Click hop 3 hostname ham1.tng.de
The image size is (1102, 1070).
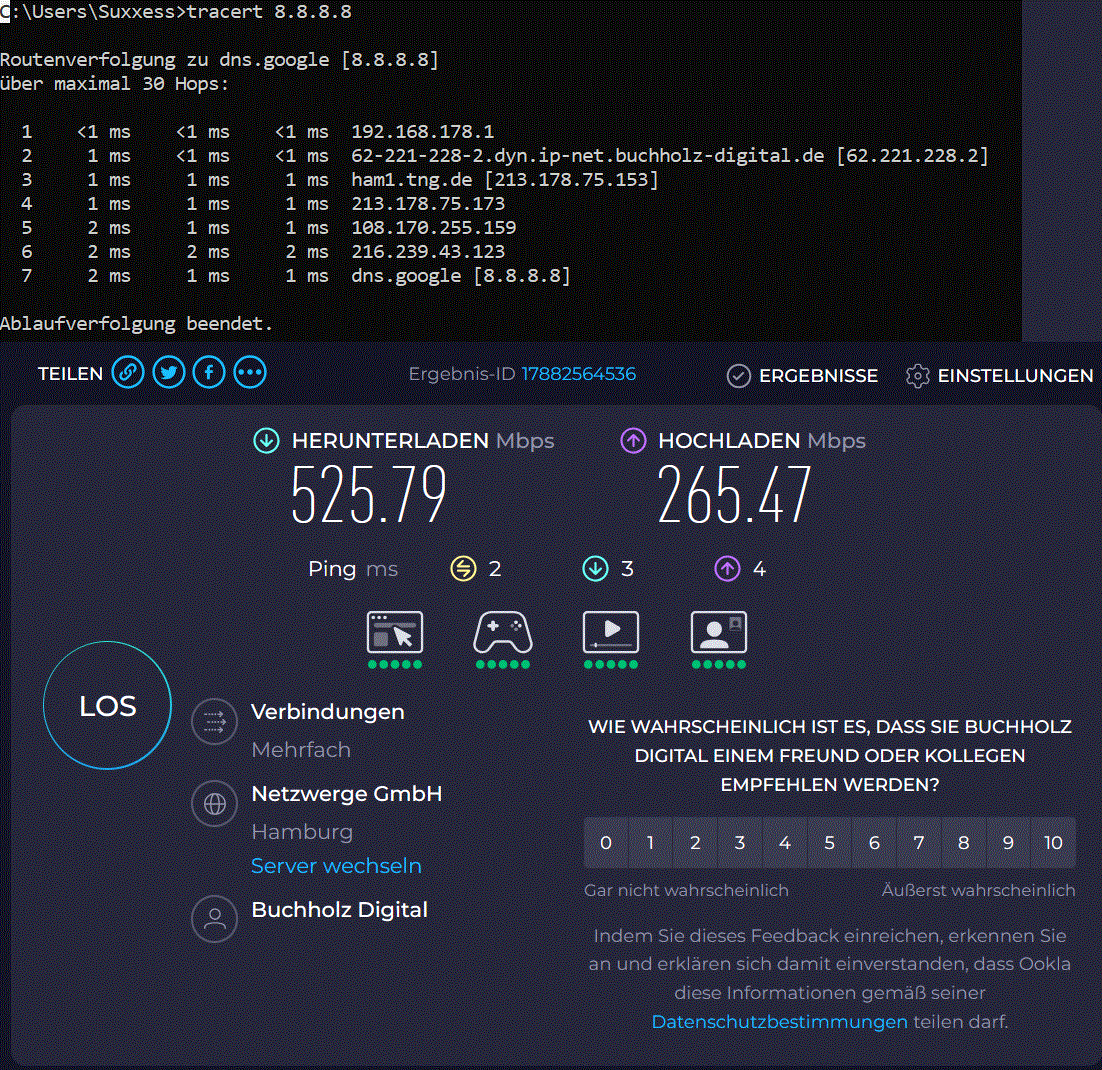tap(412, 179)
